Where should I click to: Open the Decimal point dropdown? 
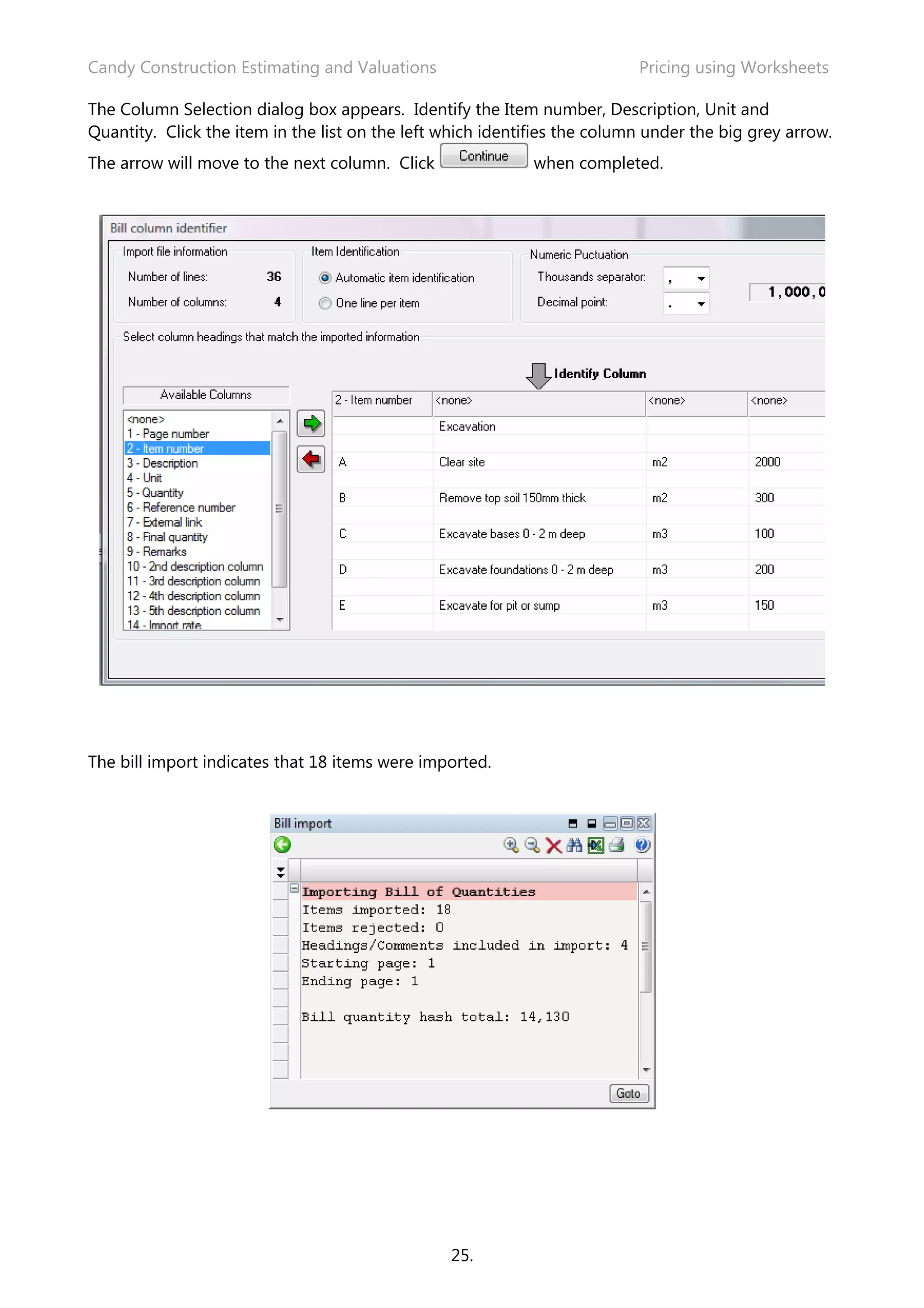[701, 304]
